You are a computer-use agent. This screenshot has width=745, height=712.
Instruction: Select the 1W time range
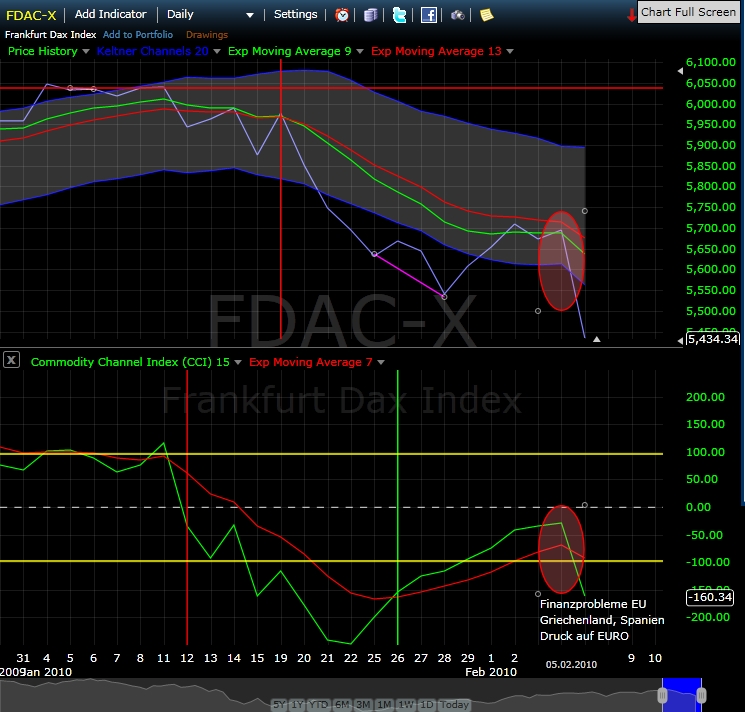coord(406,704)
